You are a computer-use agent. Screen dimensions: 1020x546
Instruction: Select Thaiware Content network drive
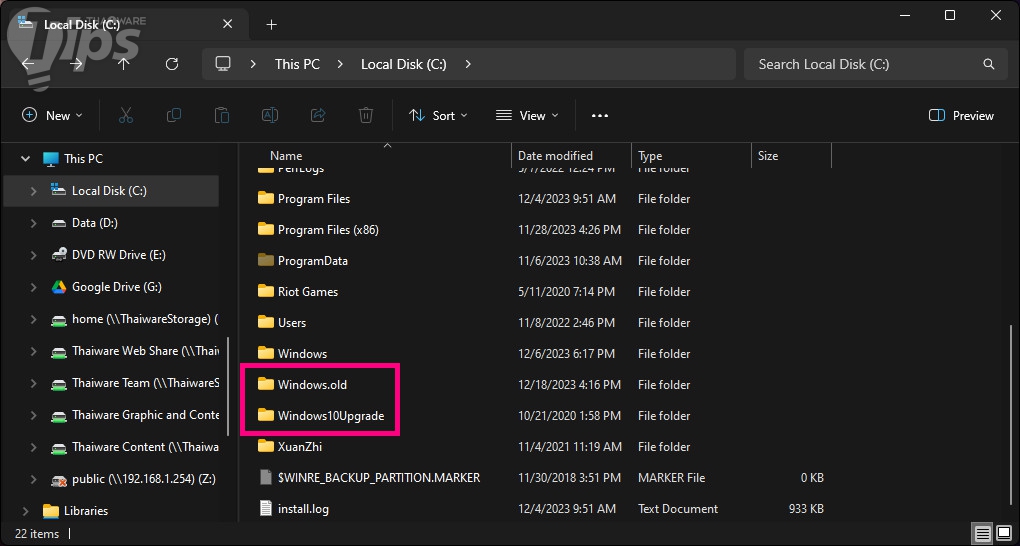[x=145, y=447]
